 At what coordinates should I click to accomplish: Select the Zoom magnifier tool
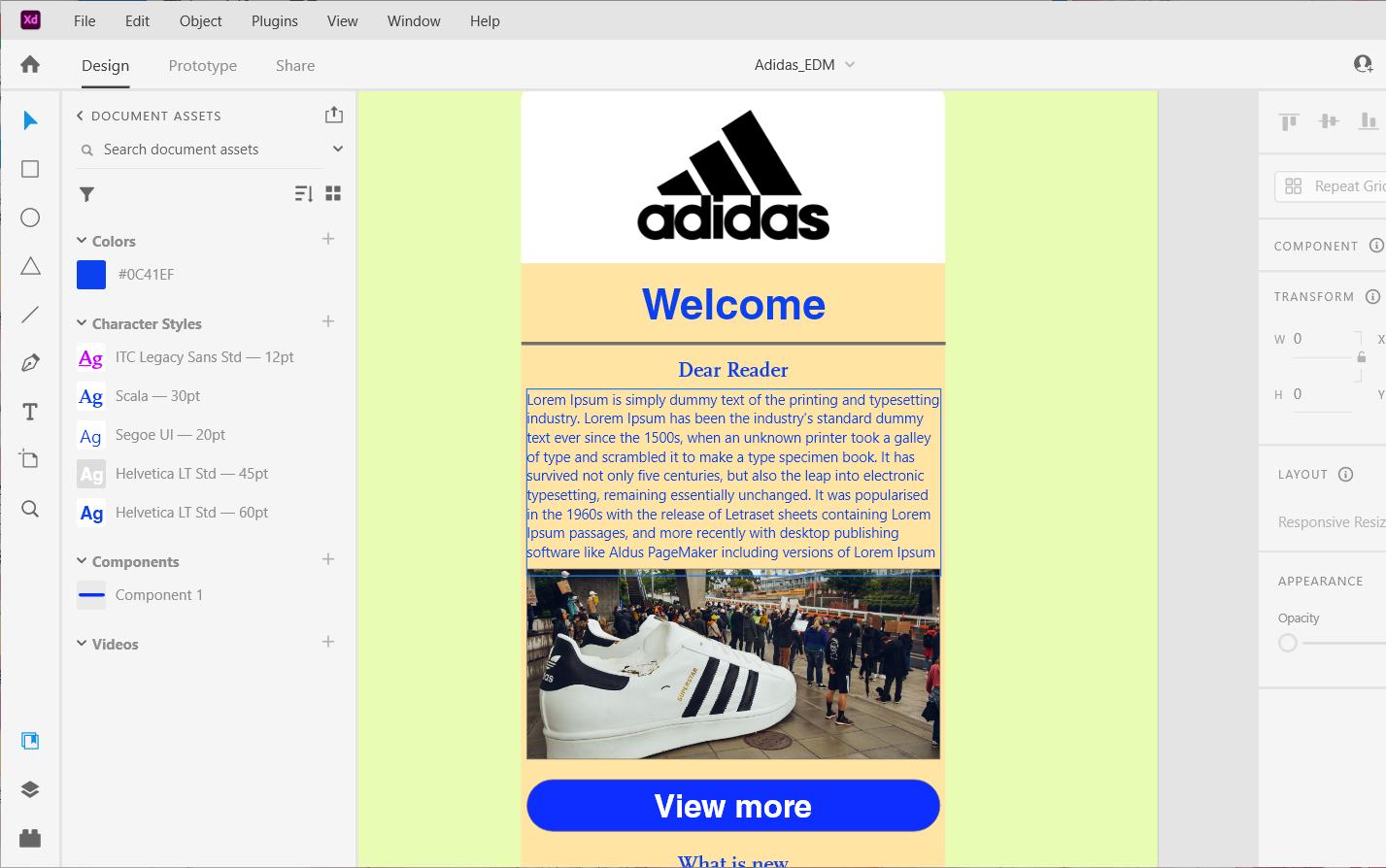[x=30, y=509]
